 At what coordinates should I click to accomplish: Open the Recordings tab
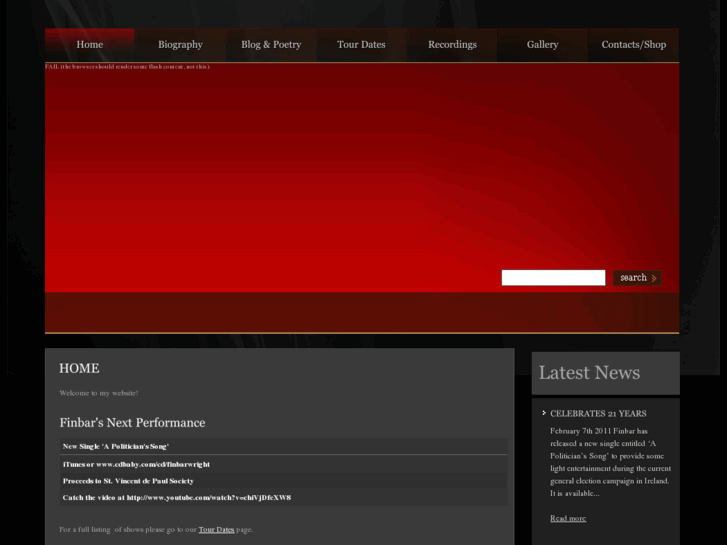[x=452, y=45]
